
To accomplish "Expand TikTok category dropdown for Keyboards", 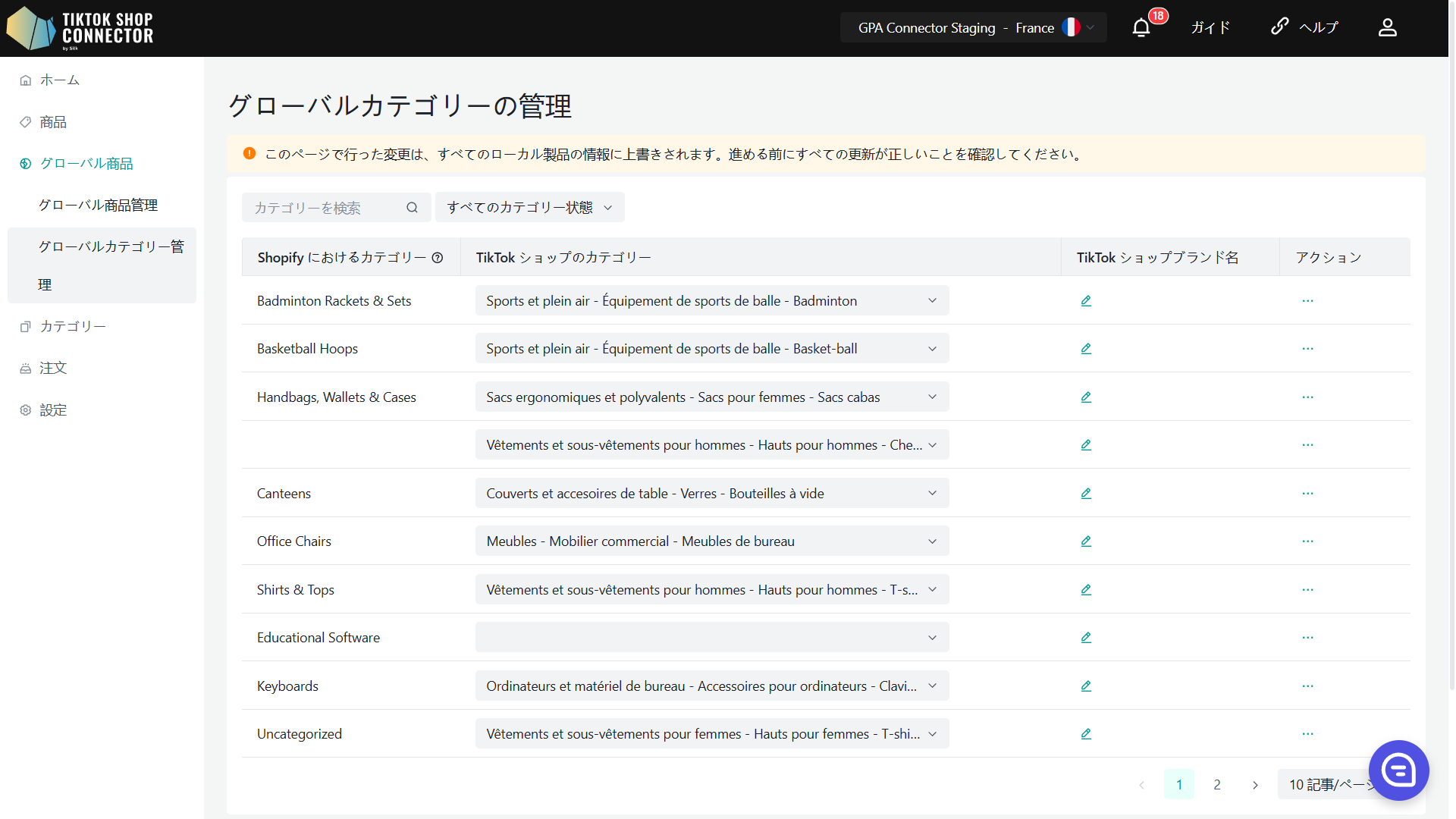I will click(x=712, y=686).
